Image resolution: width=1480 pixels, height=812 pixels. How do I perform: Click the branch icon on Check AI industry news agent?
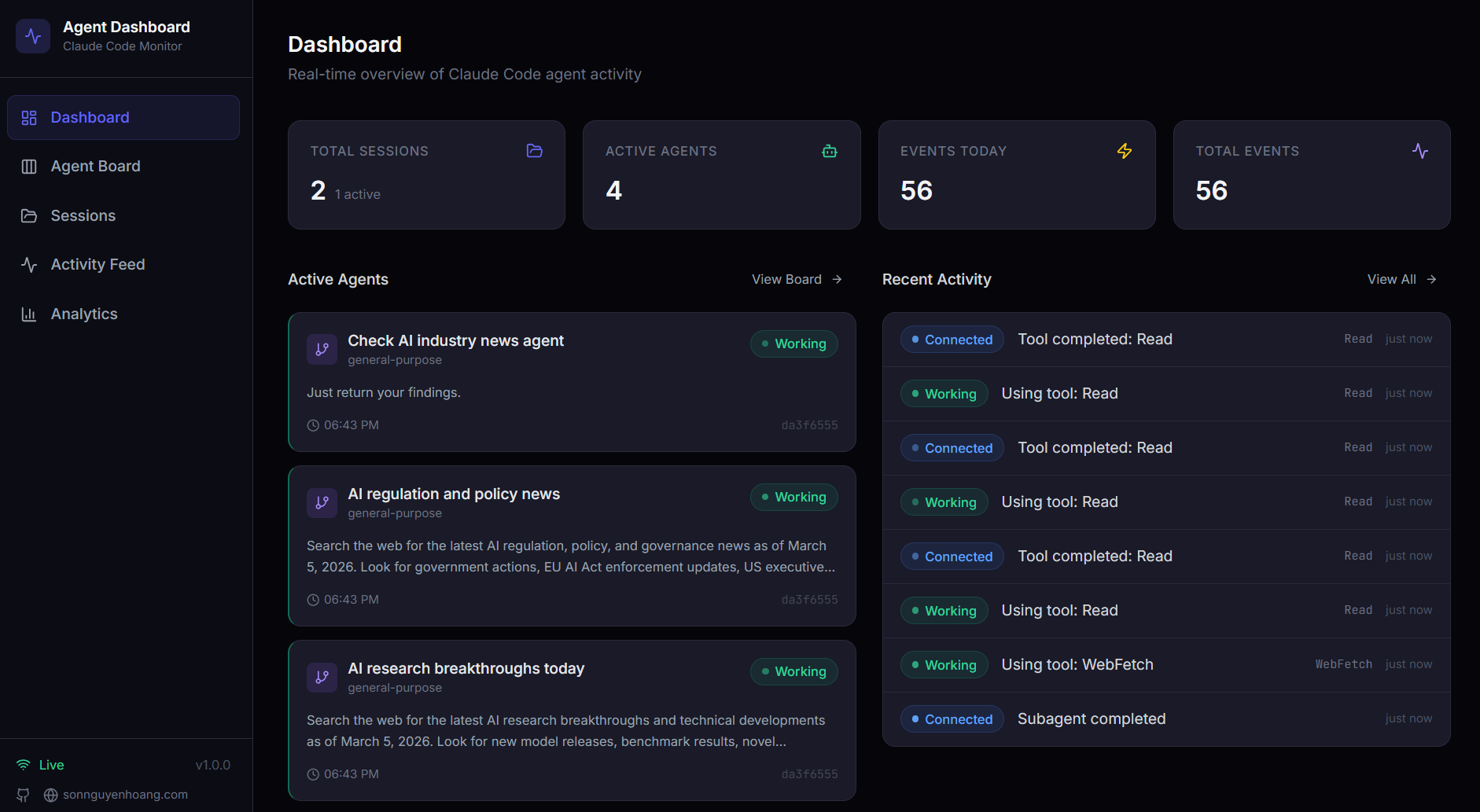[x=322, y=349]
